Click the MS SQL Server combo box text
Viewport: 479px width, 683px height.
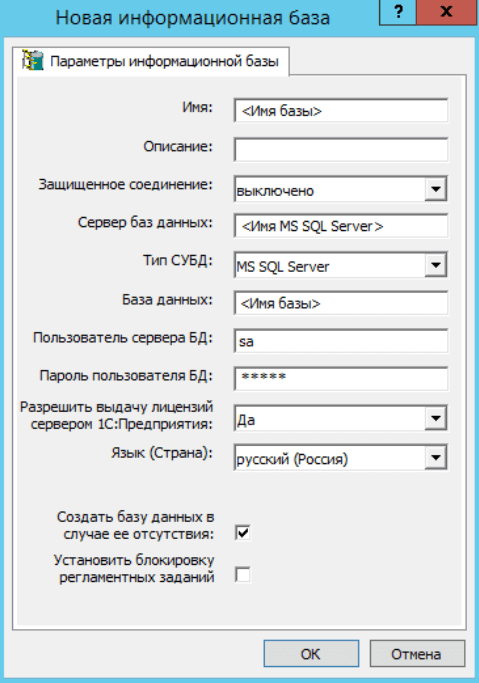283,266
